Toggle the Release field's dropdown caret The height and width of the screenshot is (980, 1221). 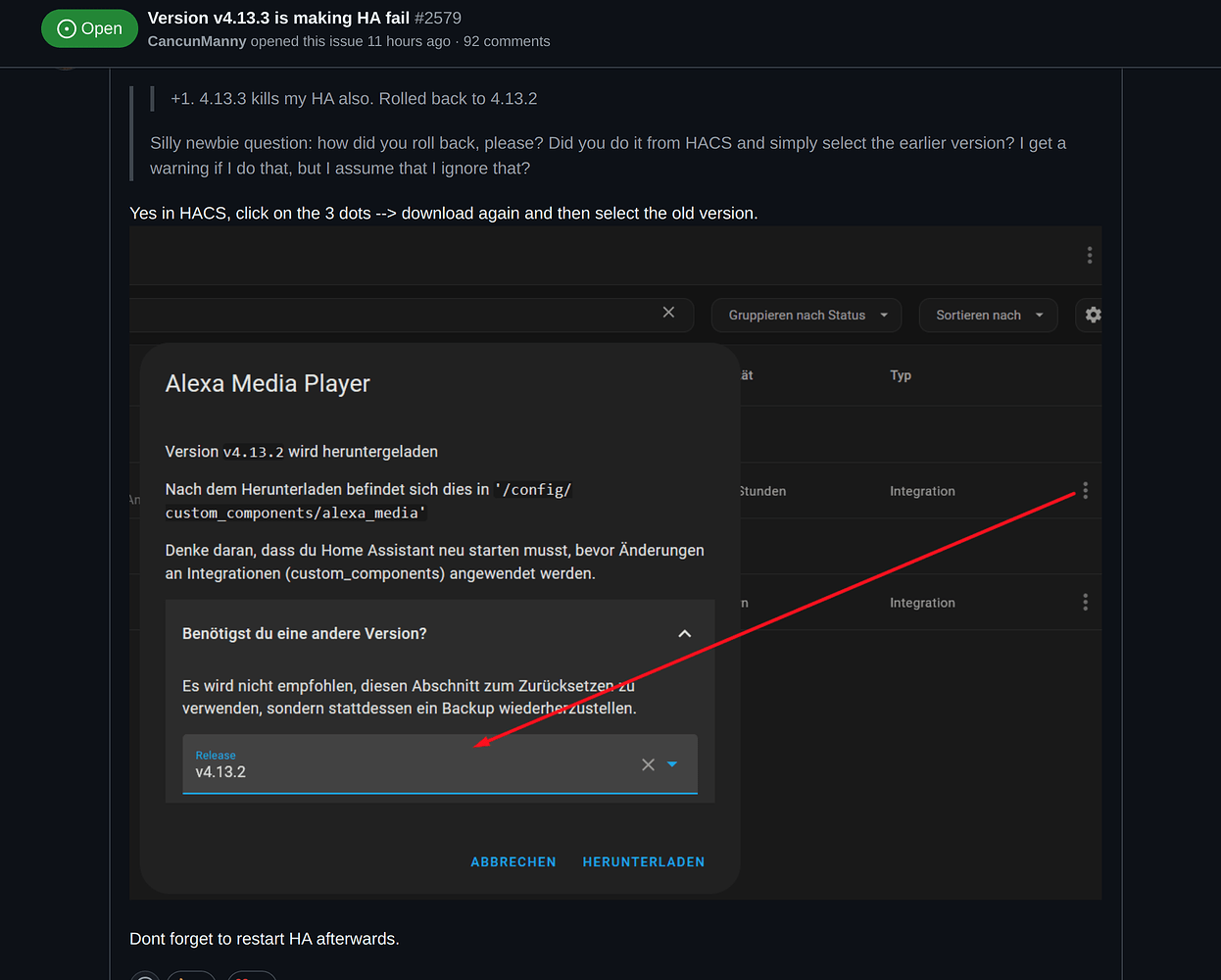(x=672, y=763)
